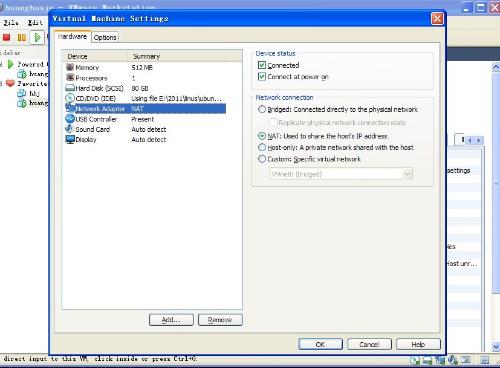Click the red heart Favorites icon

coord(10,83)
